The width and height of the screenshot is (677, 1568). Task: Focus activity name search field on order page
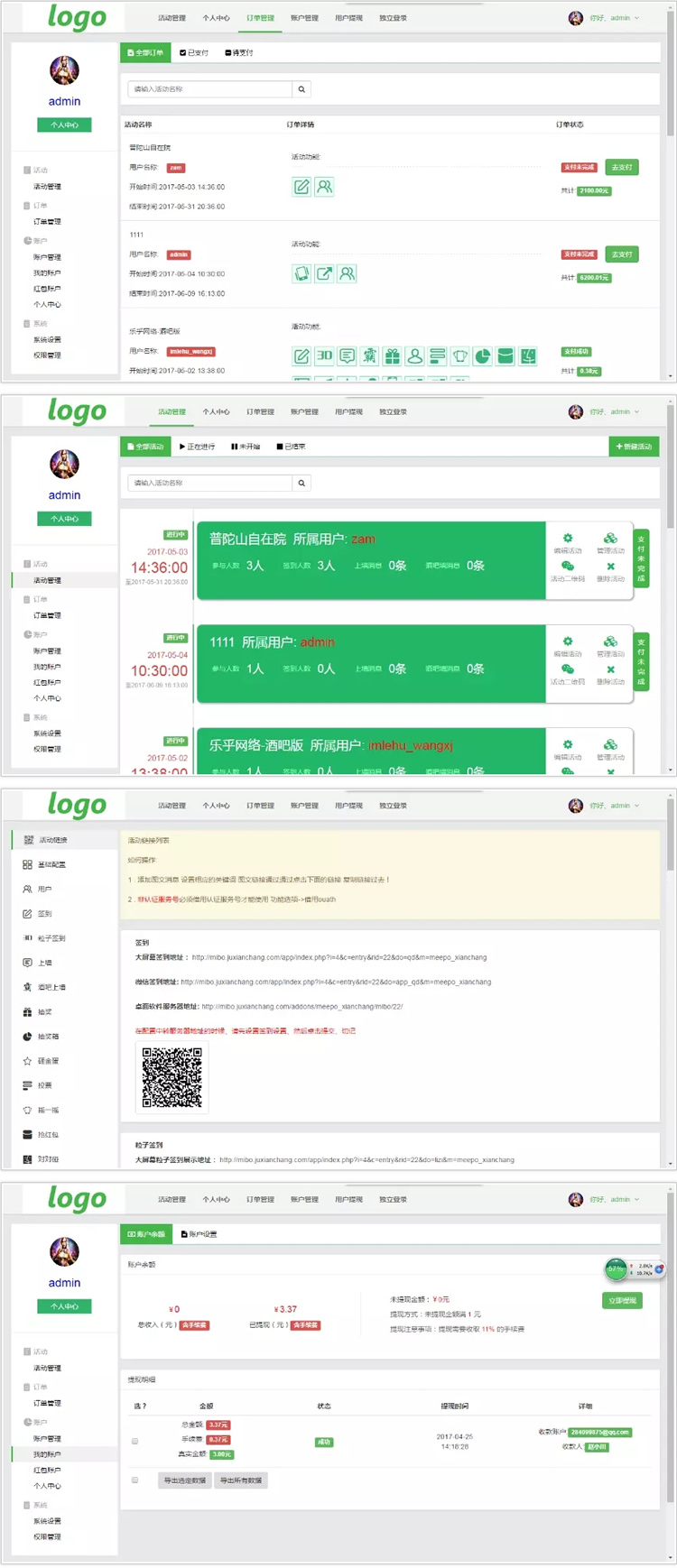tap(210, 89)
